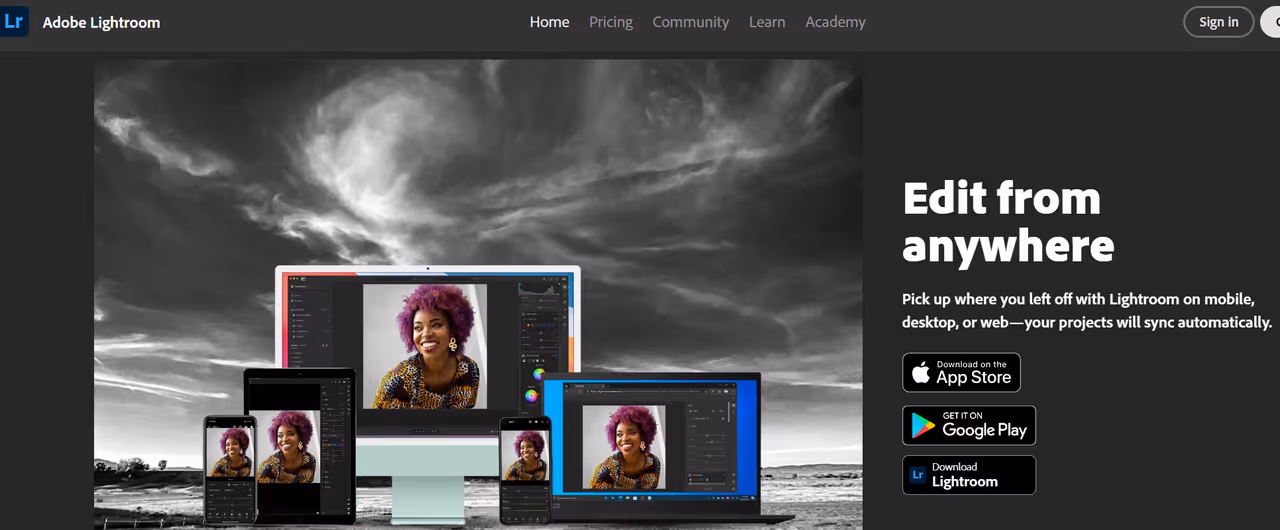Image resolution: width=1280 pixels, height=530 pixels.
Task: Click the Apple logo in App Store badge
Action: point(921,372)
